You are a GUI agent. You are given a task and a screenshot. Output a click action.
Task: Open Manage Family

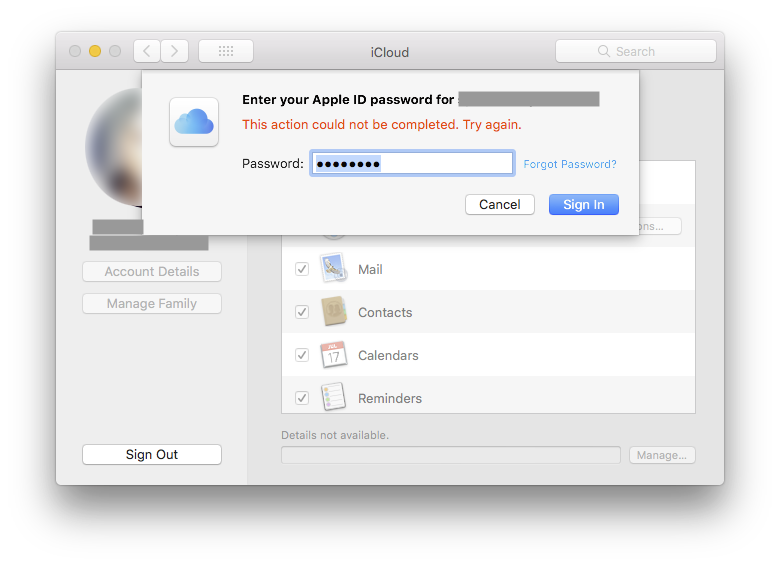[x=152, y=303]
